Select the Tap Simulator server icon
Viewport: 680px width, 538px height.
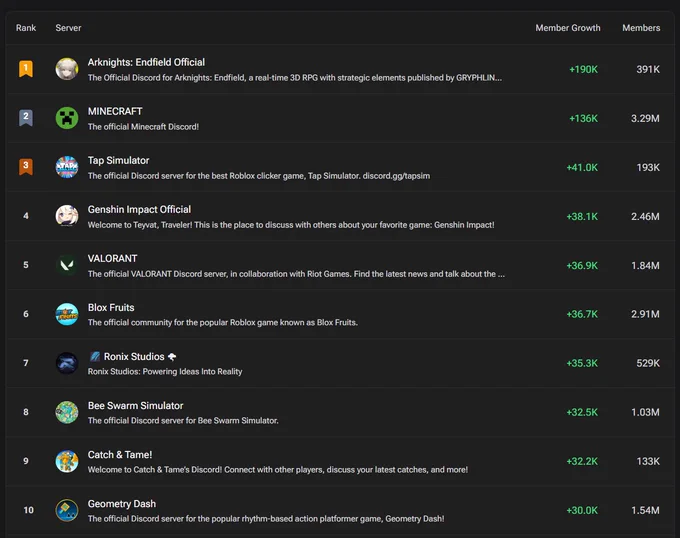coord(67,167)
